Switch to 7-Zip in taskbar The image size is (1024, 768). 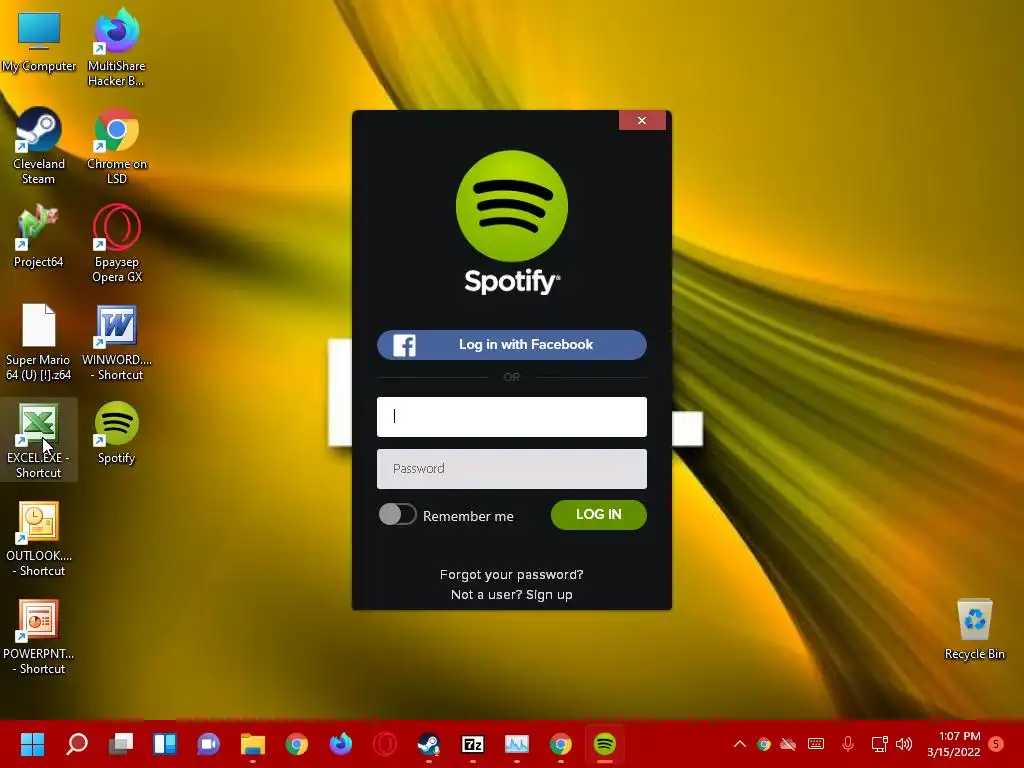(x=473, y=744)
